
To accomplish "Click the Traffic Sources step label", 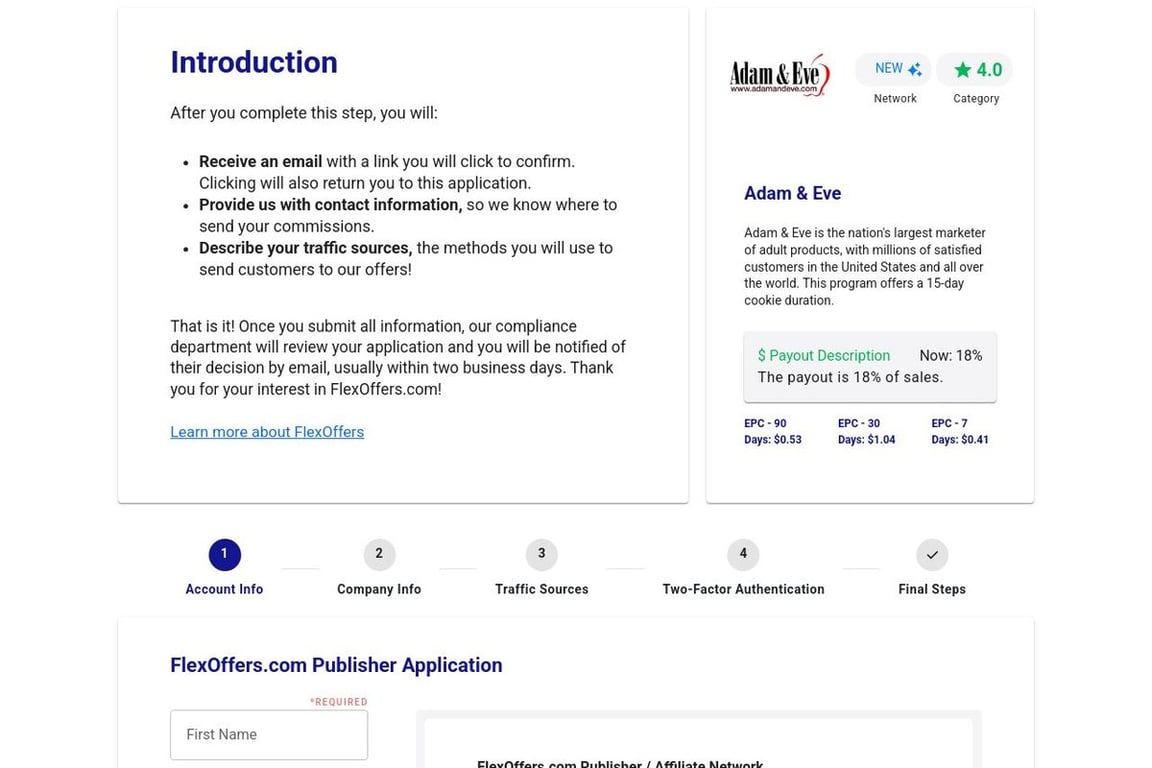I will click(541, 589).
